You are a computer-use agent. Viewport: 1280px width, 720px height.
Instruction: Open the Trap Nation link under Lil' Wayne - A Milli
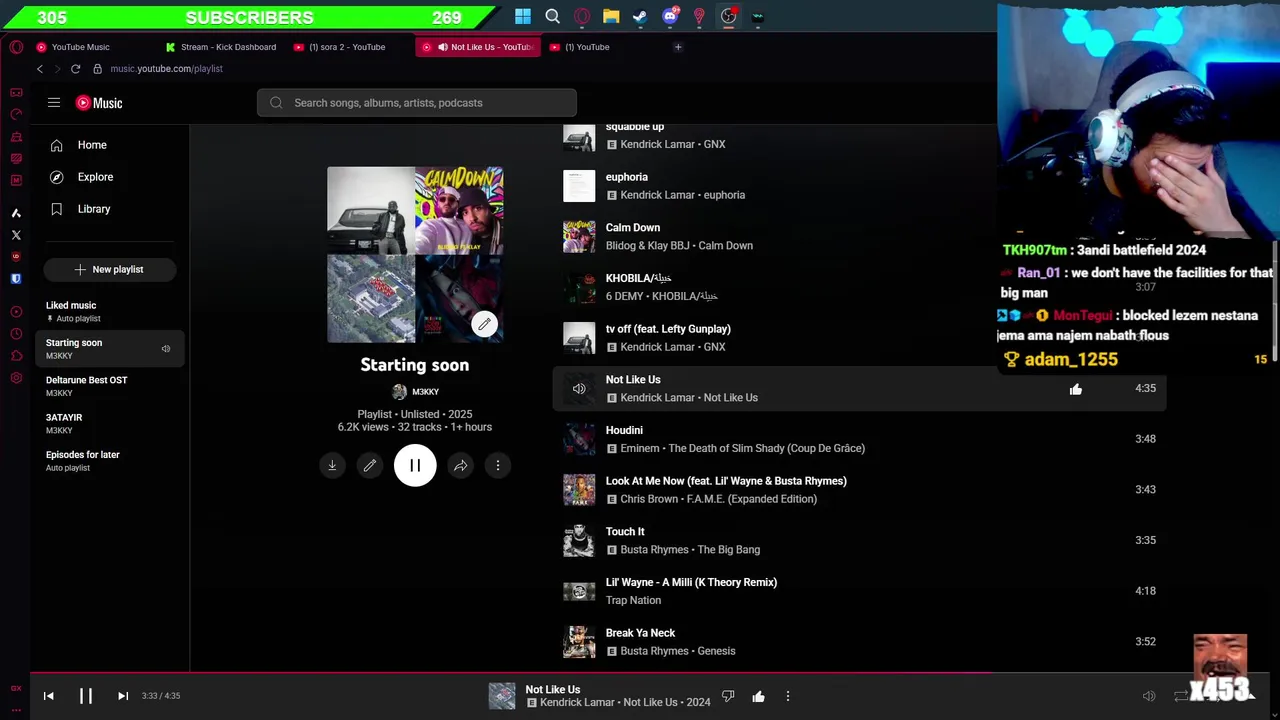[633, 600]
